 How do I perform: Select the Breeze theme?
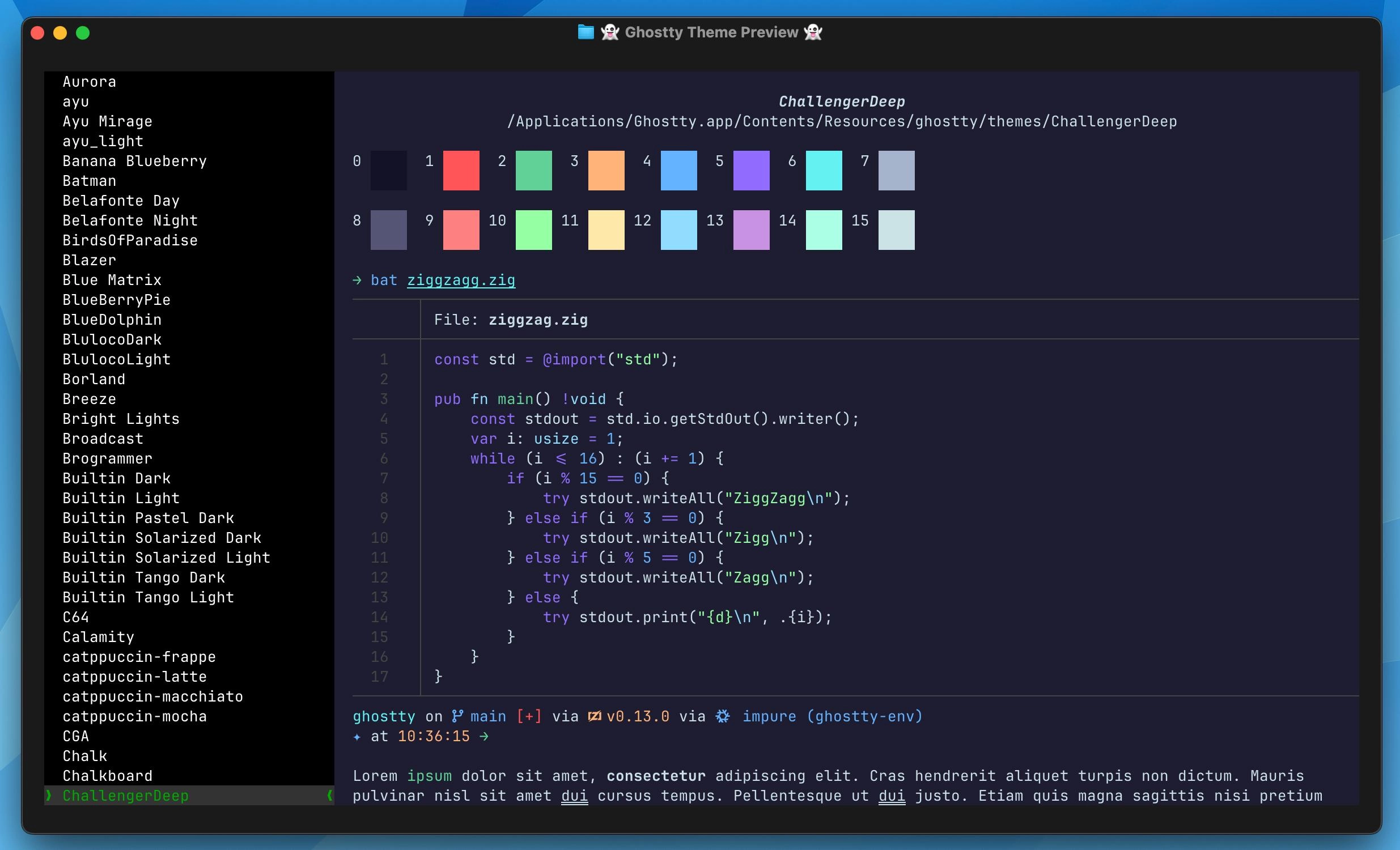(89, 399)
